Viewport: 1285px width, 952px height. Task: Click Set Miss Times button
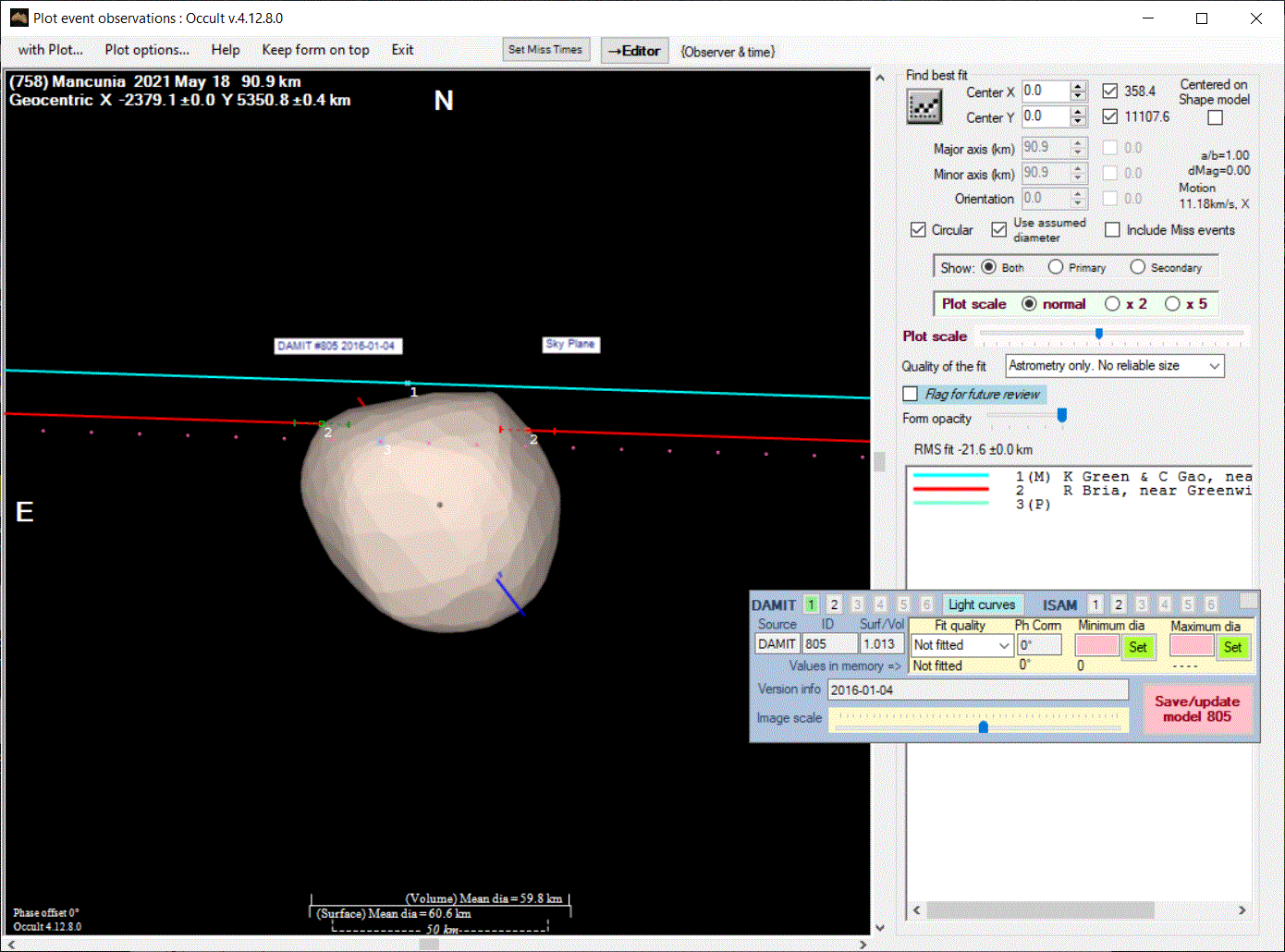click(545, 50)
